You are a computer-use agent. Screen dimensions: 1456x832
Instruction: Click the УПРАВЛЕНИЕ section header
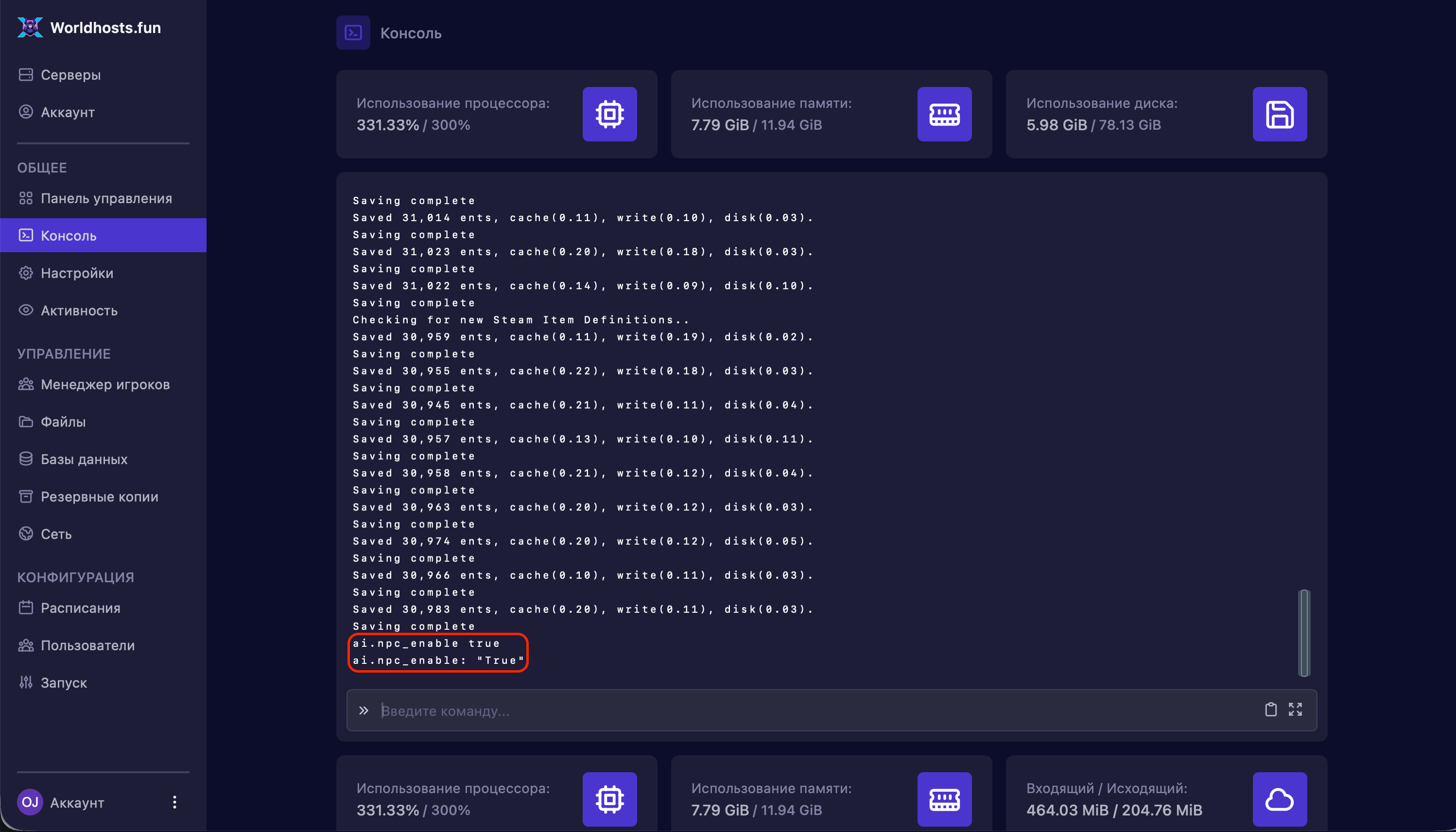64,353
